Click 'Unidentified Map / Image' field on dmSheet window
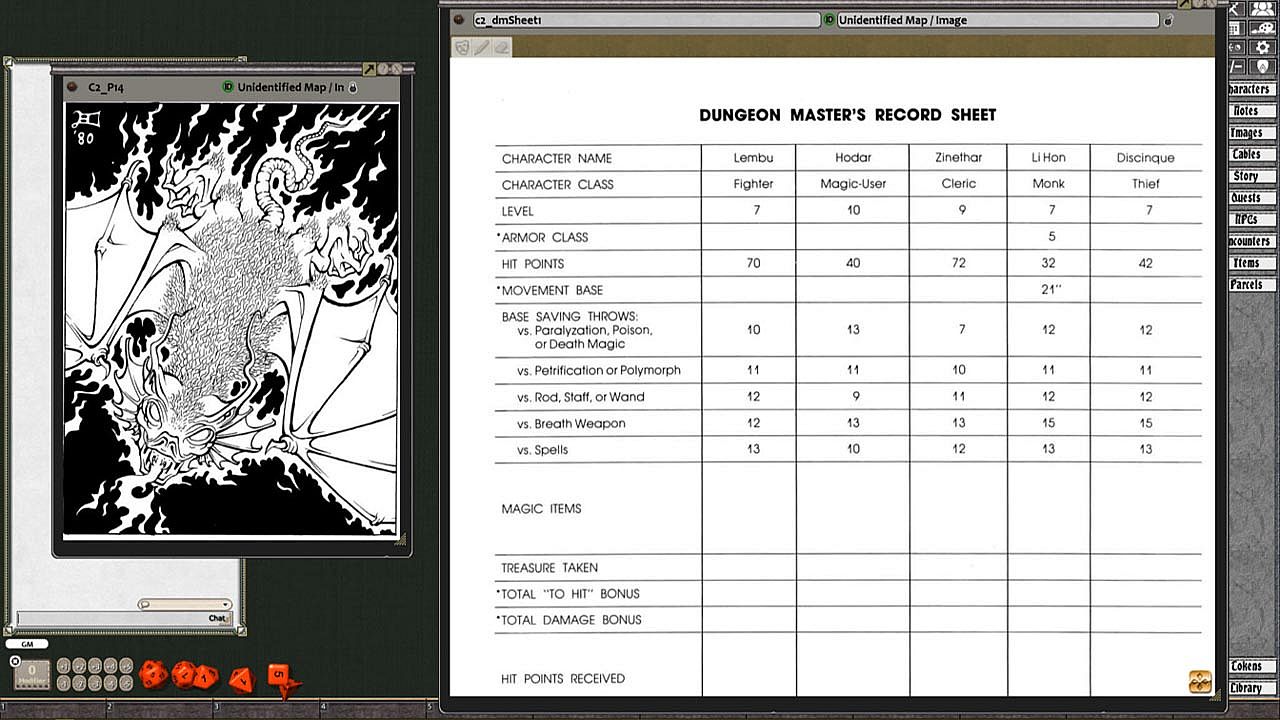The width and height of the screenshot is (1280, 720). (998, 20)
